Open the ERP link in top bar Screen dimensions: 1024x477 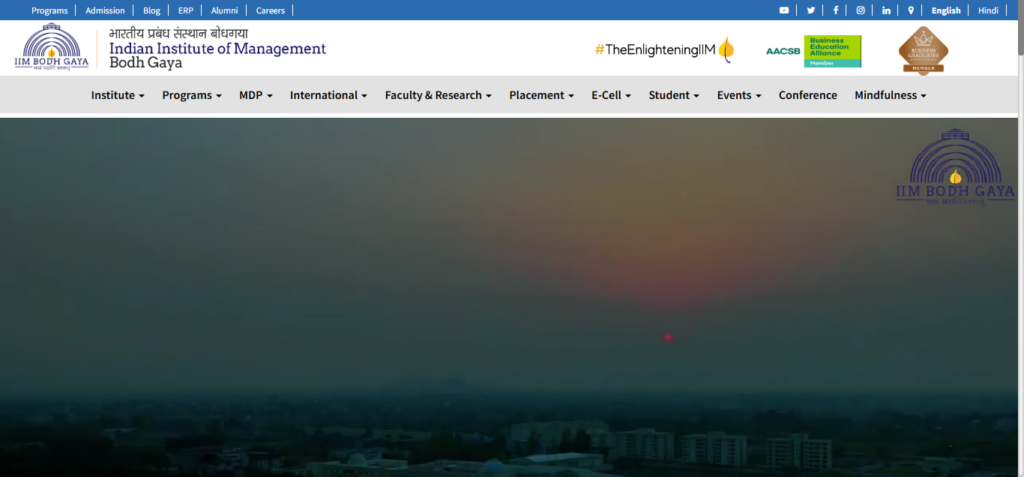click(185, 10)
